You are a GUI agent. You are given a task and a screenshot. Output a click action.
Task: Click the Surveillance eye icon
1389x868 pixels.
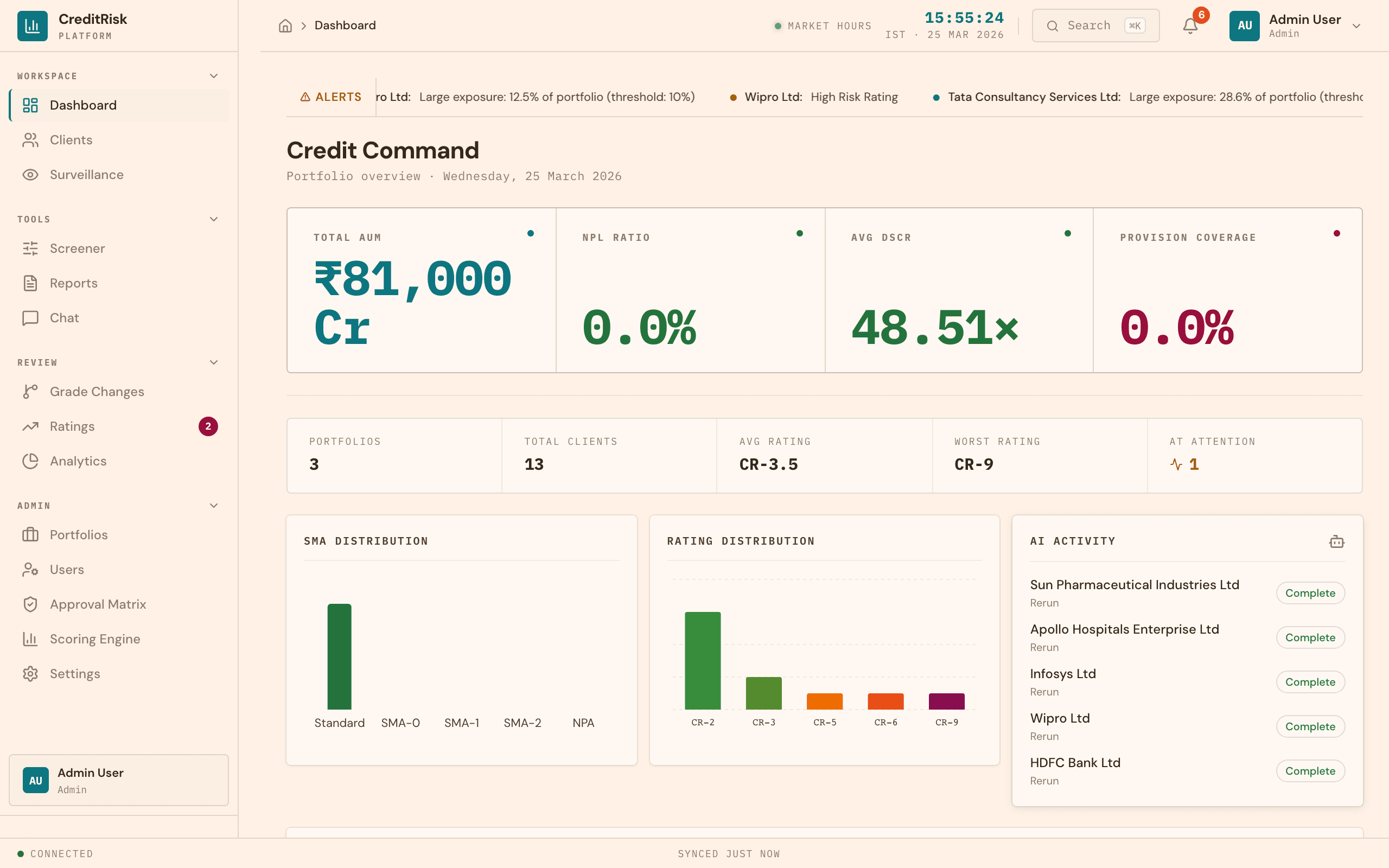pos(30,175)
